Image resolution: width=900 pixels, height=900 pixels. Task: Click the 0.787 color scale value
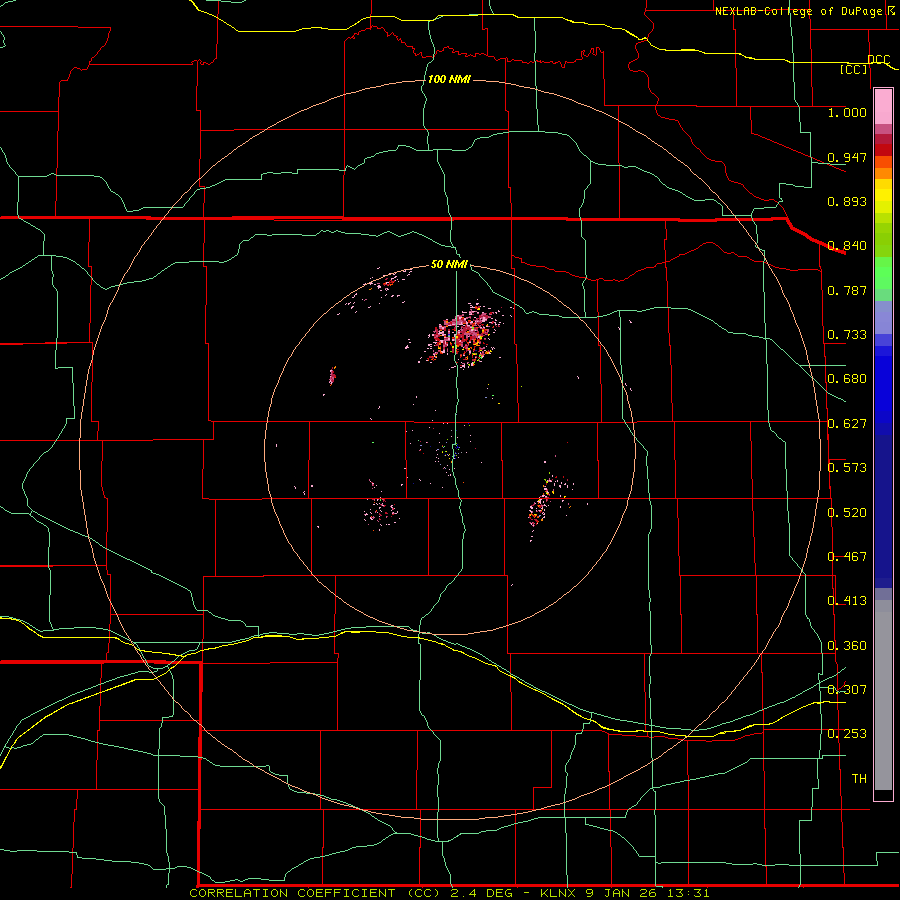847,290
